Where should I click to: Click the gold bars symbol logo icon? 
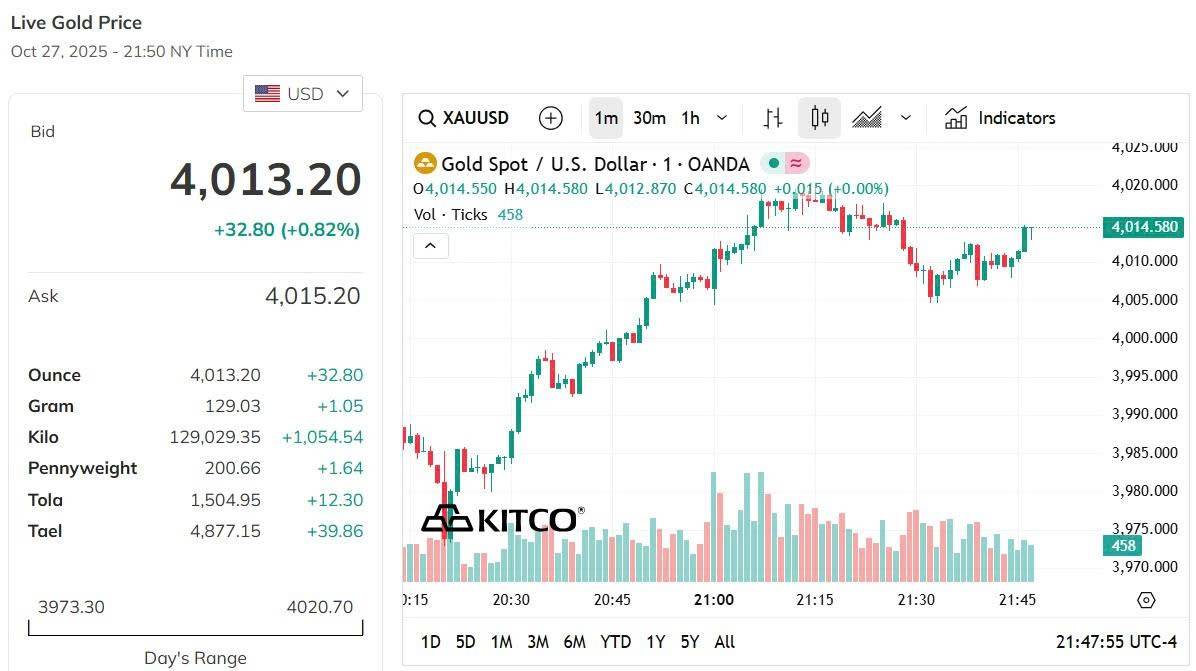426,164
